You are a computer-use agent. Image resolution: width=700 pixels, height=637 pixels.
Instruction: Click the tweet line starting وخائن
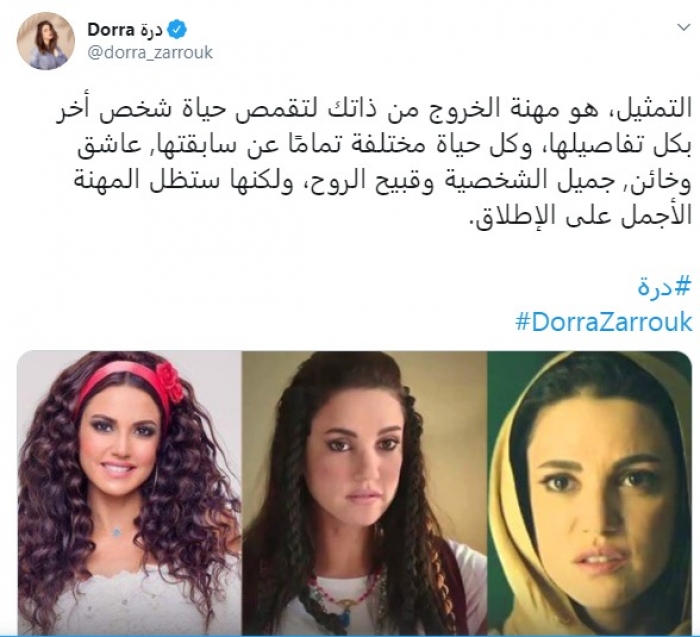point(383,181)
